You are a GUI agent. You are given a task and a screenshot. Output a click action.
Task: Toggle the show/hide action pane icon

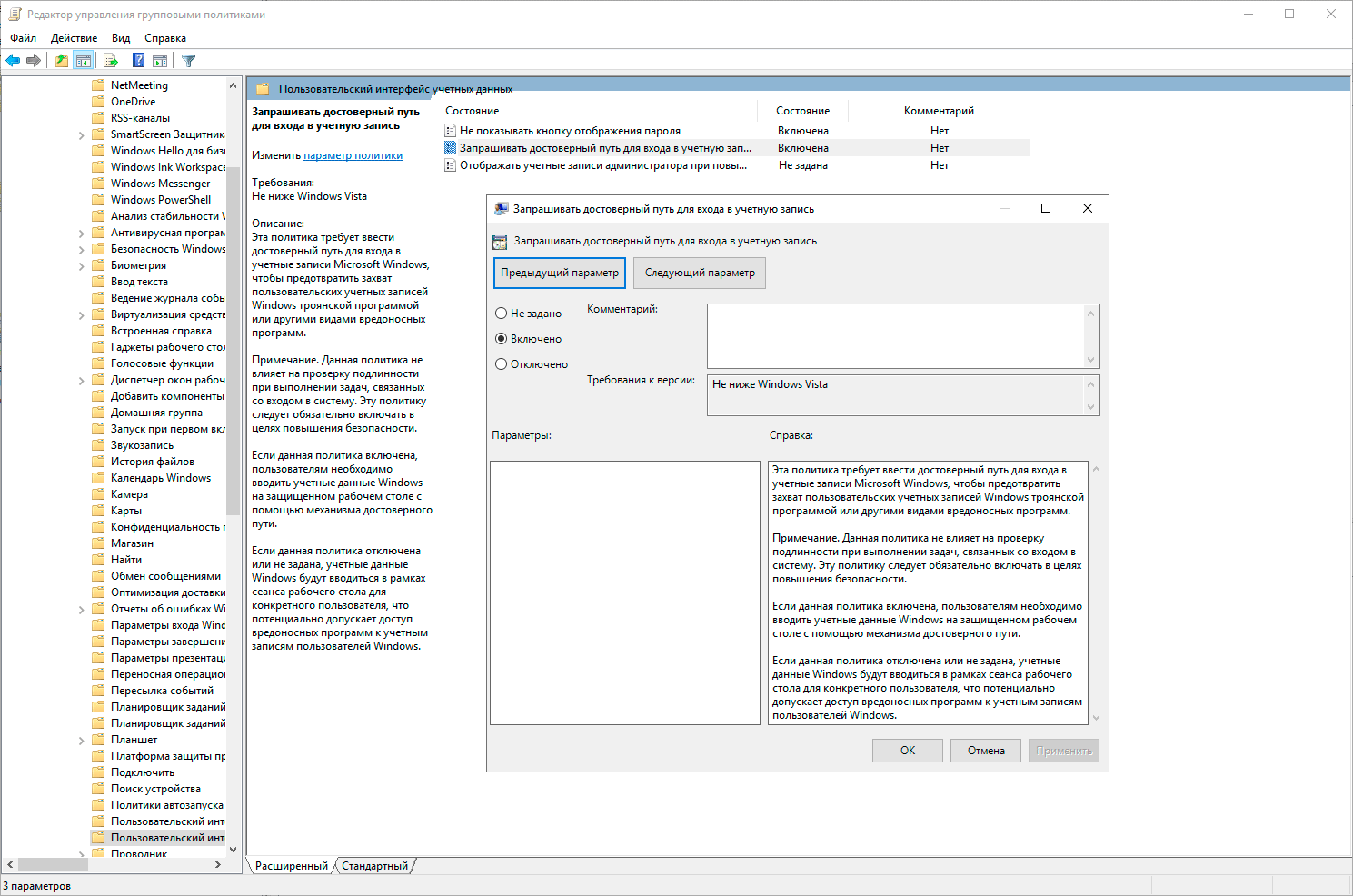[160, 61]
